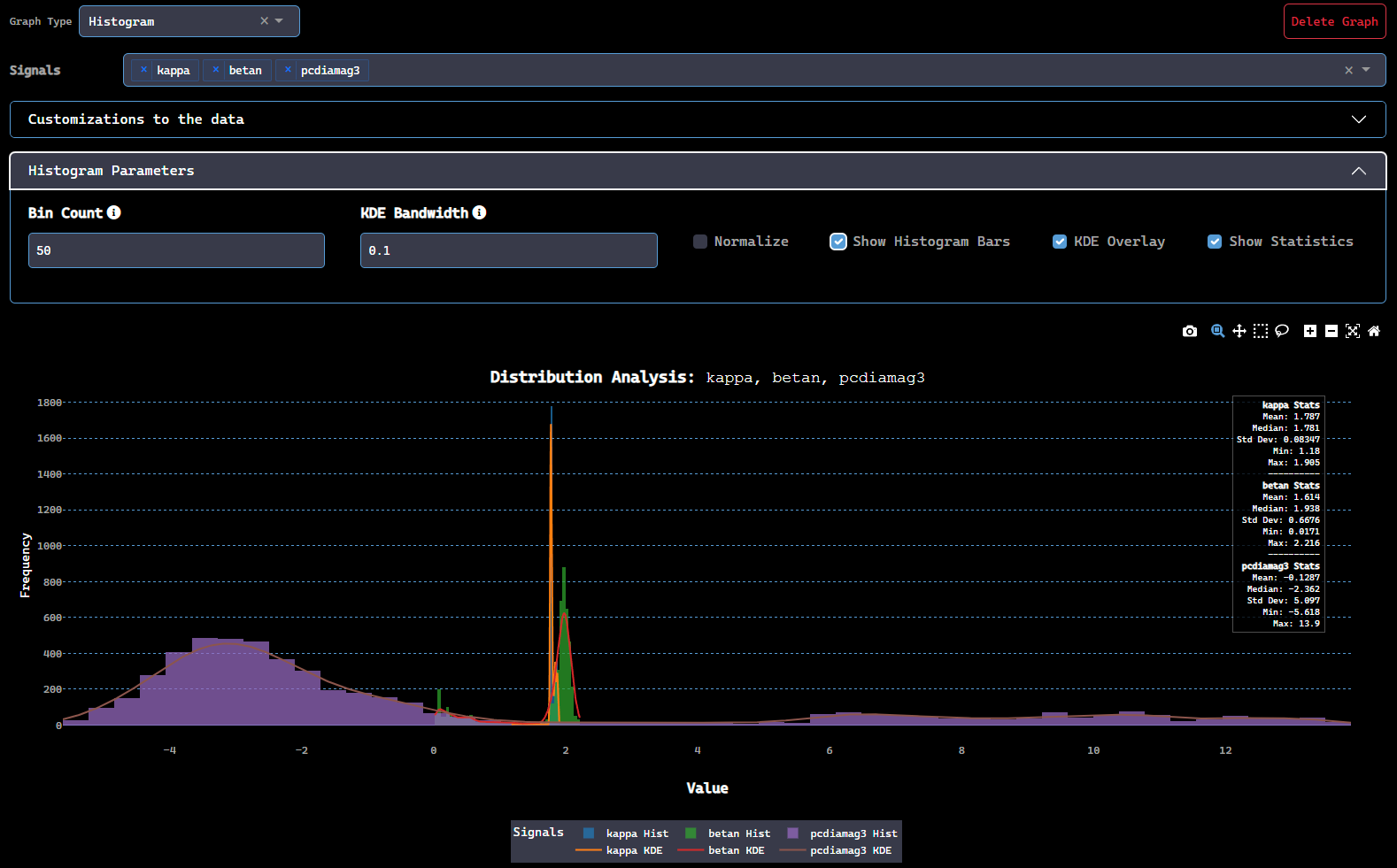Remove the kappa signal tag
Image resolution: width=1397 pixels, height=868 pixels.
pos(143,70)
